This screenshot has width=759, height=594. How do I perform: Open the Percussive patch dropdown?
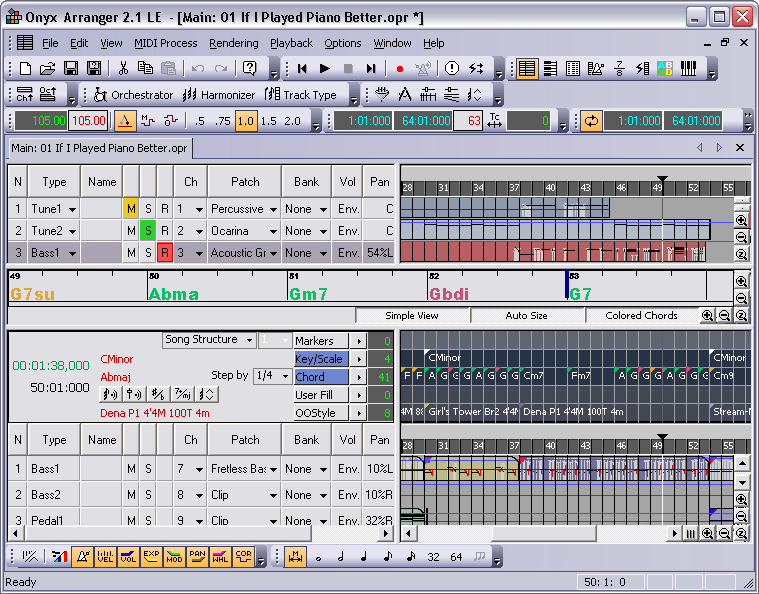click(273, 209)
